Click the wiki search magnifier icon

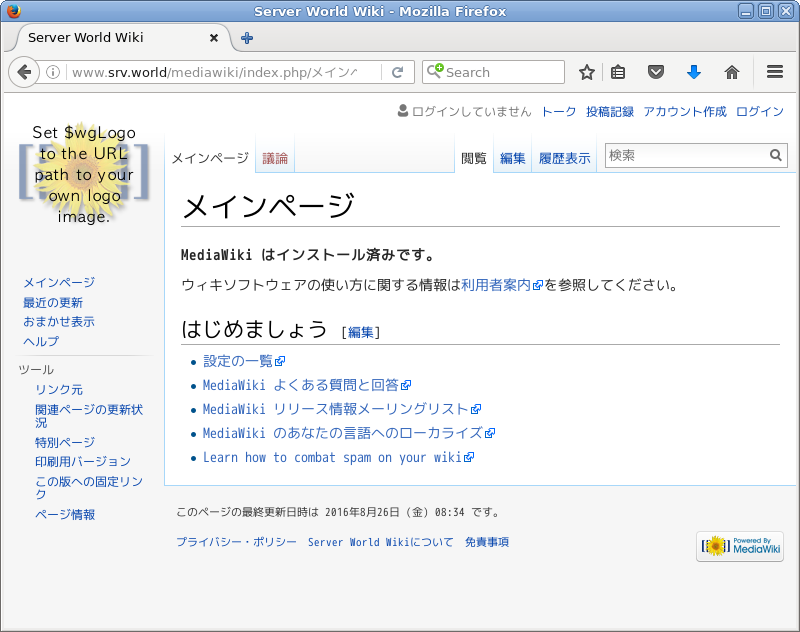(x=776, y=155)
